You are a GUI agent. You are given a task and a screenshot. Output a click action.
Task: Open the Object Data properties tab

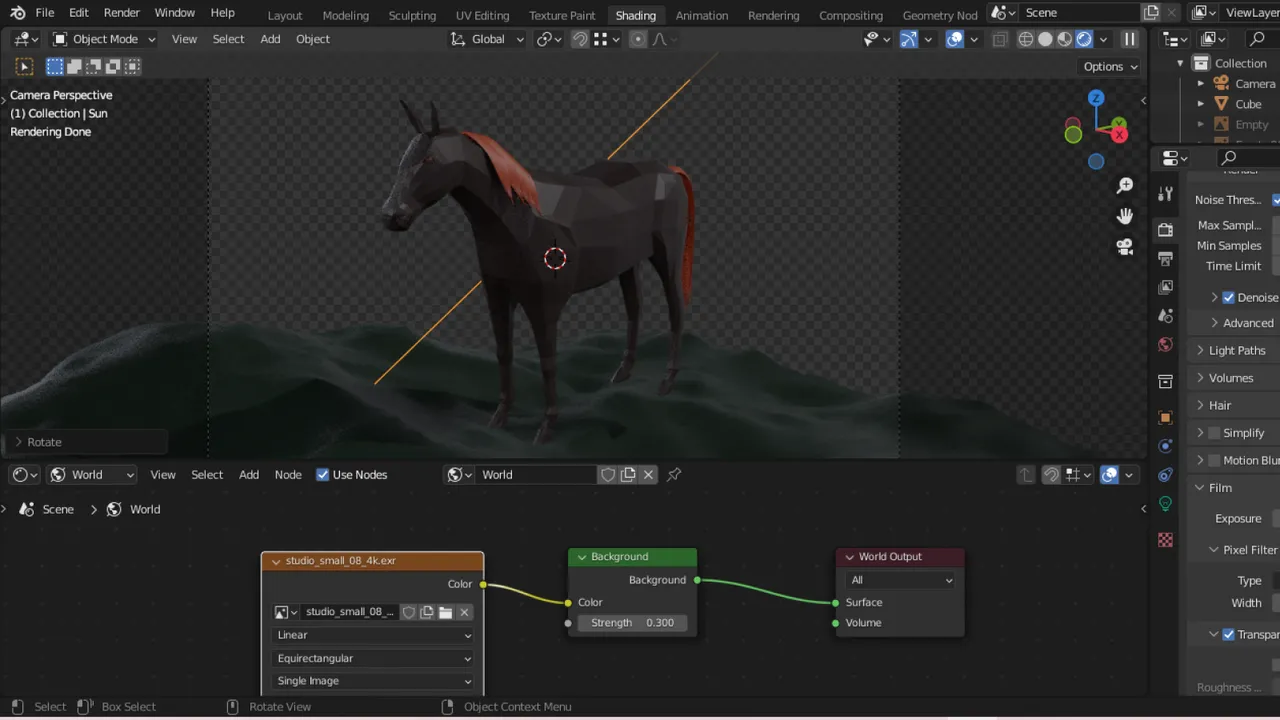point(1165,504)
